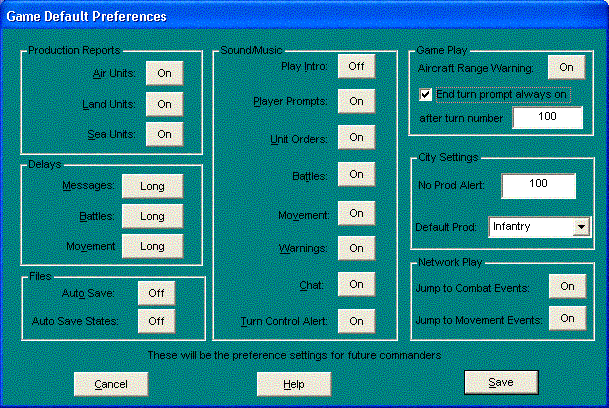Open the Default Prod dropdown
This screenshot has width=609, height=408.
pos(581,227)
